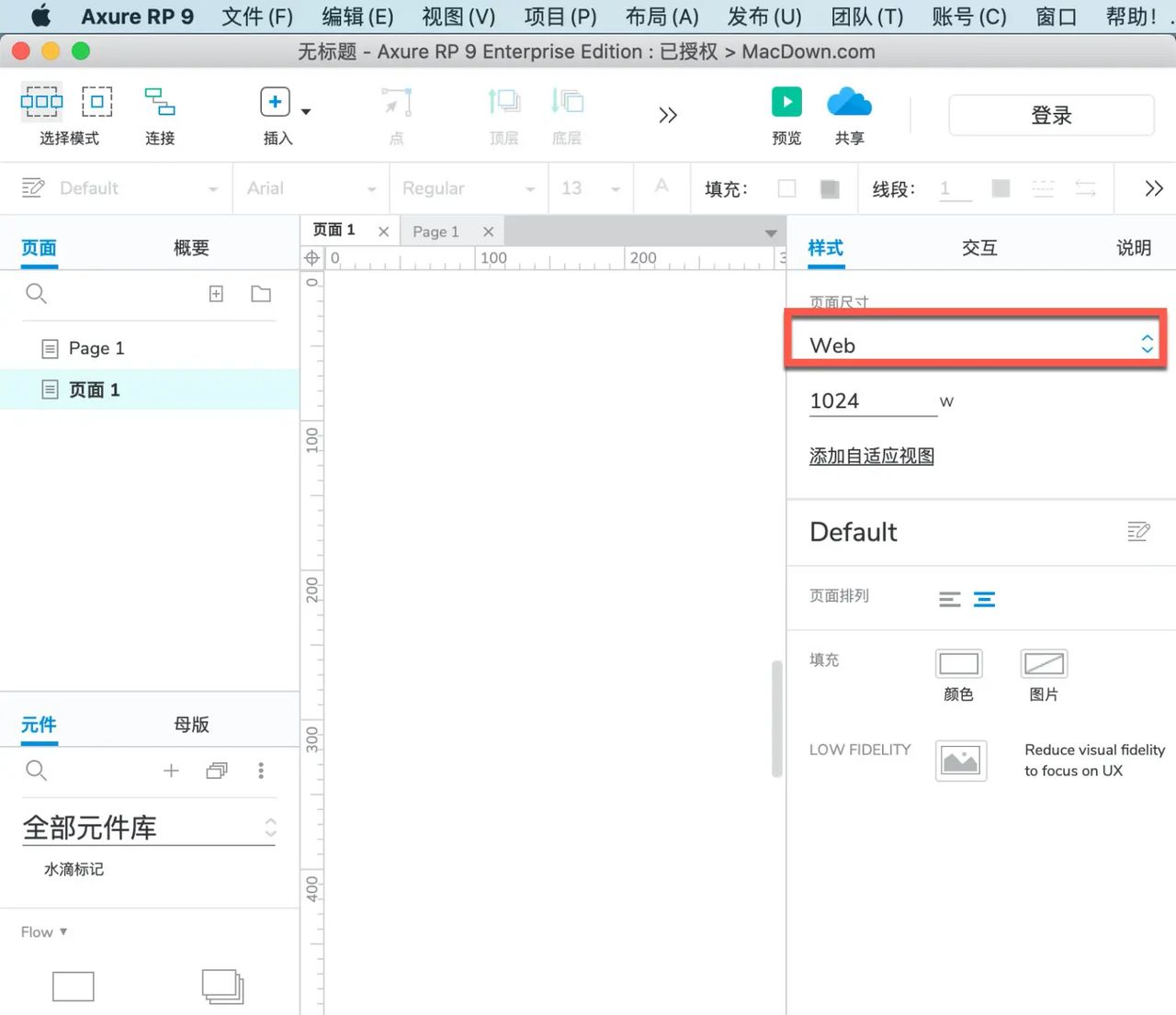Image resolution: width=1176 pixels, height=1015 pixels.
Task: Click the add adaptive views link
Action: 872,456
